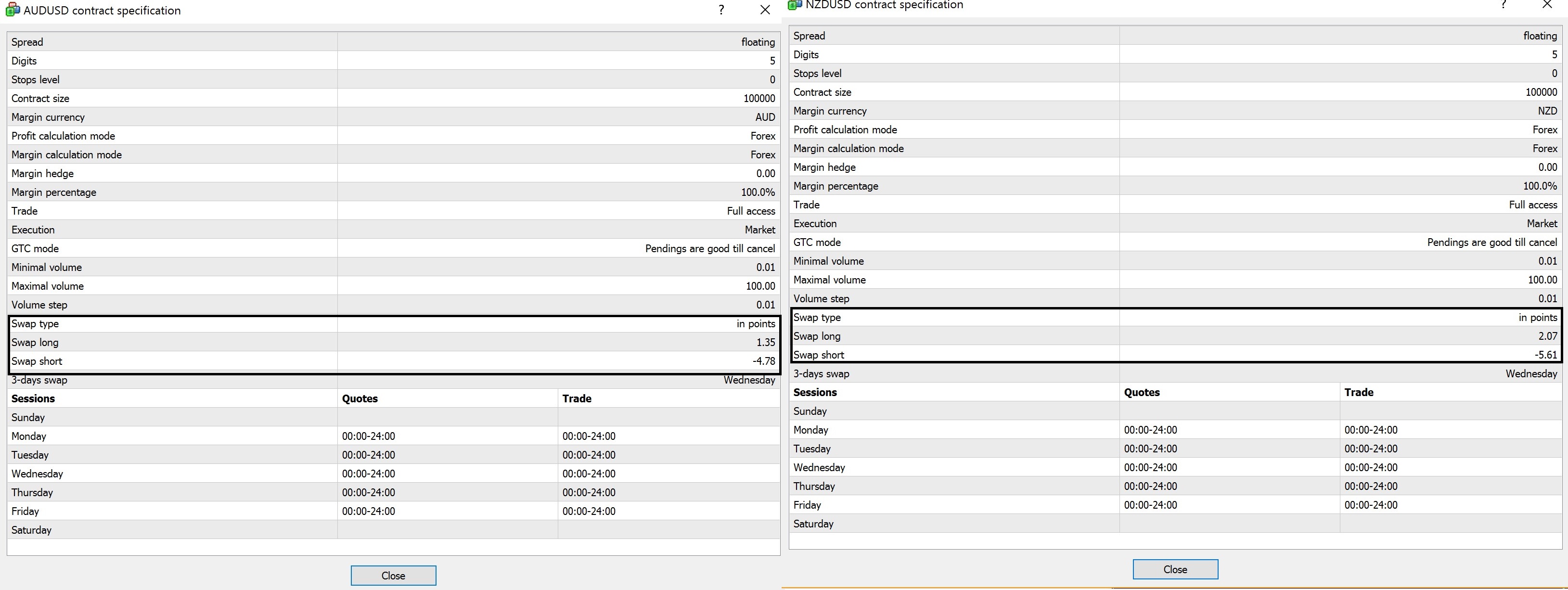Click NZDUSD GTC mode row
This screenshot has width=1568, height=590.
click(x=817, y=243)
